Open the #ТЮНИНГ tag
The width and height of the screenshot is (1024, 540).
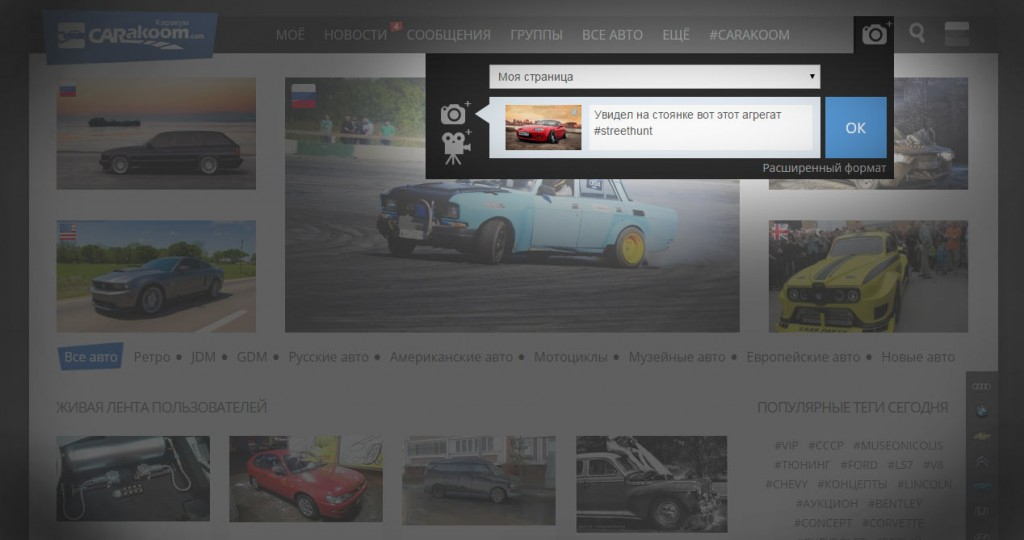coord(802,465)
